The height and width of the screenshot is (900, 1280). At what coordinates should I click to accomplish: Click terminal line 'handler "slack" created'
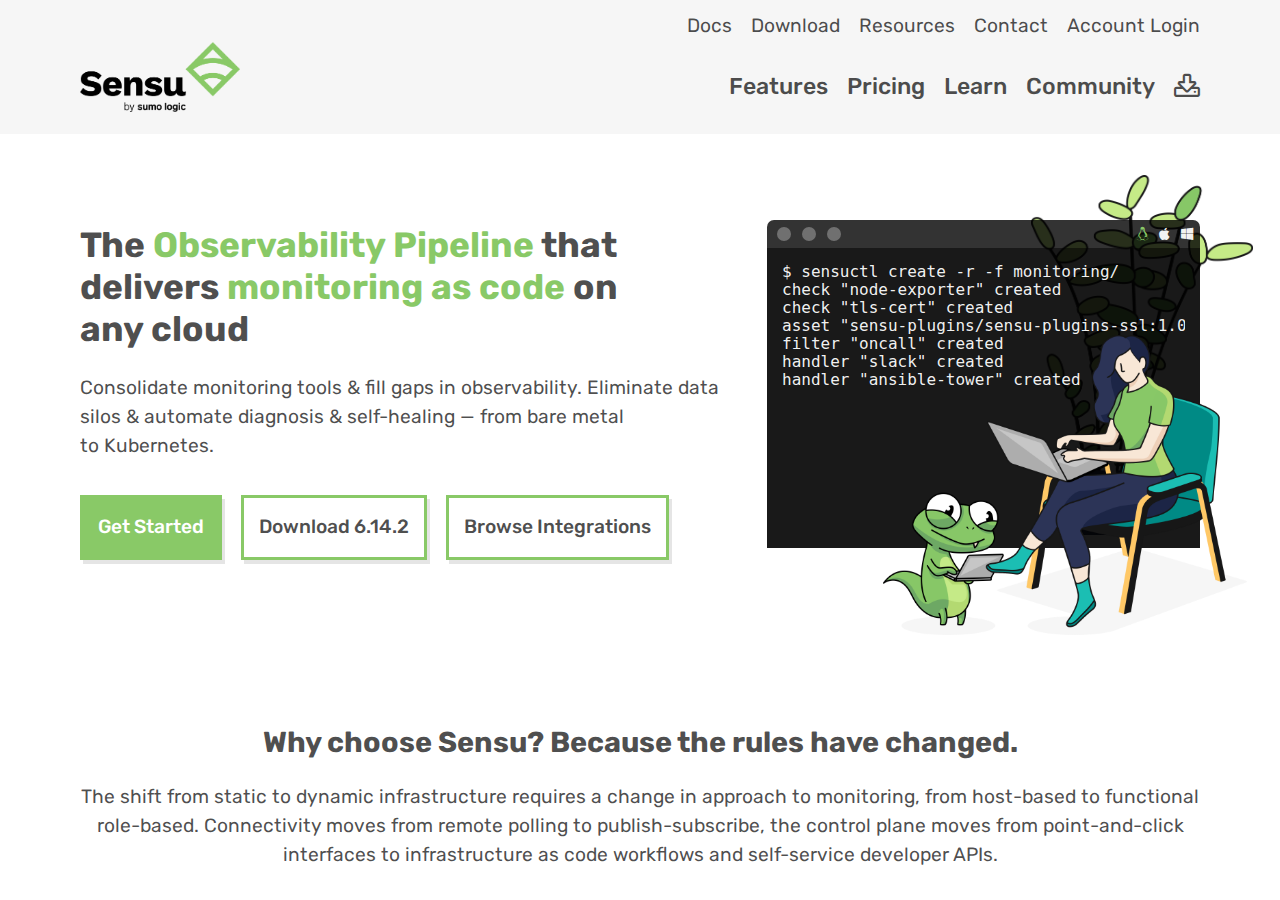892,362
